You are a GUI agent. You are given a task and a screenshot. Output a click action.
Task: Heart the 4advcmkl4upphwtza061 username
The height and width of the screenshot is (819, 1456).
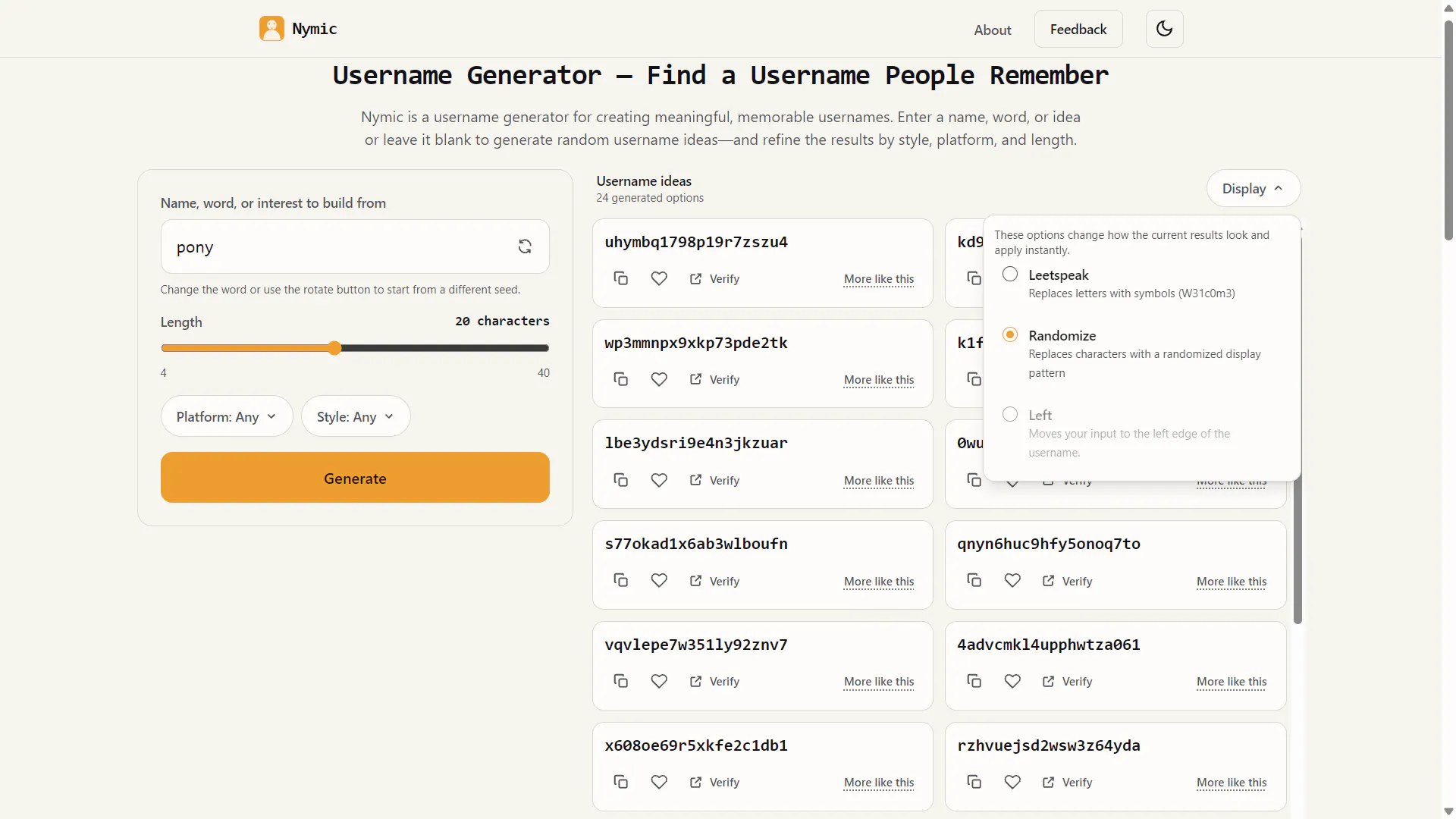coord(1012,681)
